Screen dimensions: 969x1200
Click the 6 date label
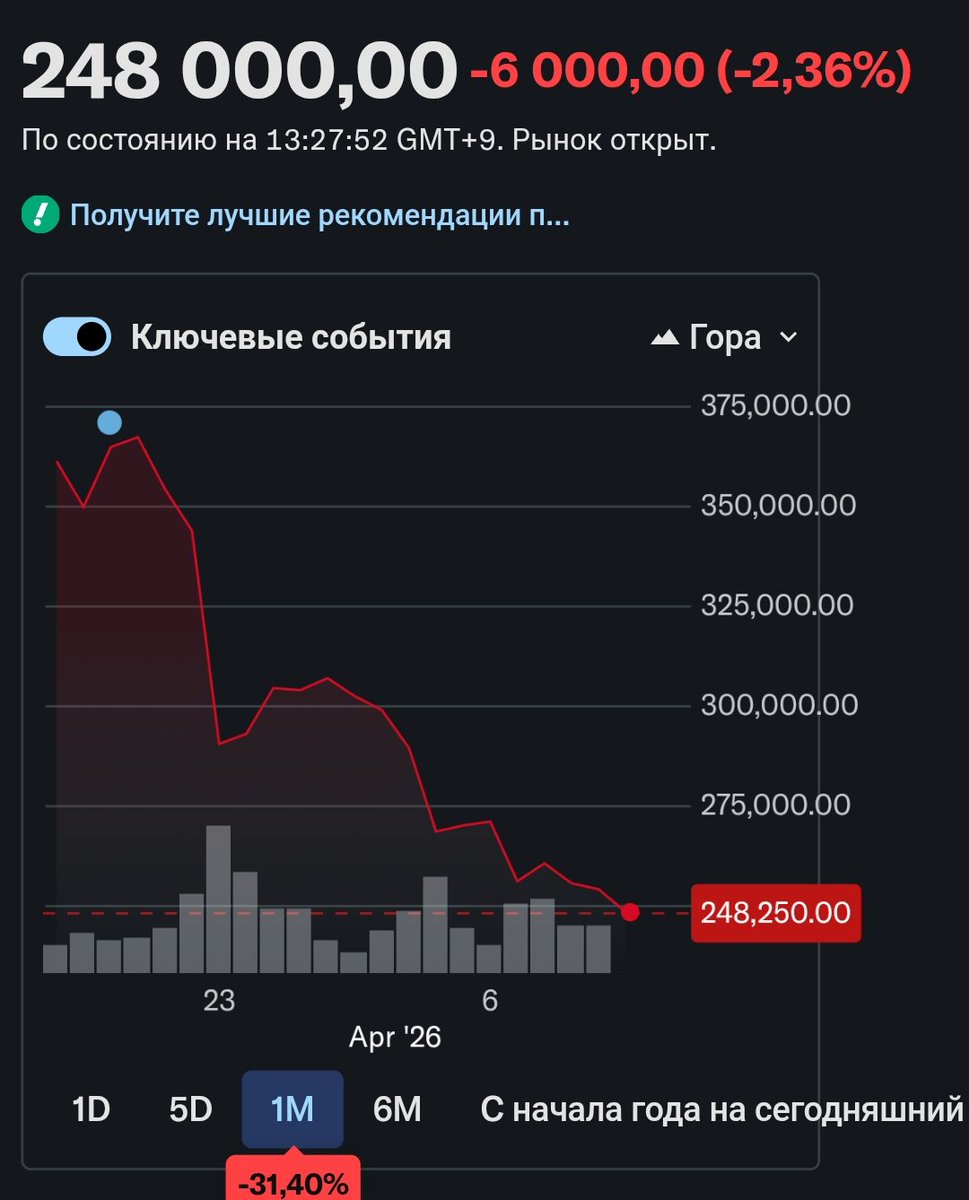pos(490,1001)
